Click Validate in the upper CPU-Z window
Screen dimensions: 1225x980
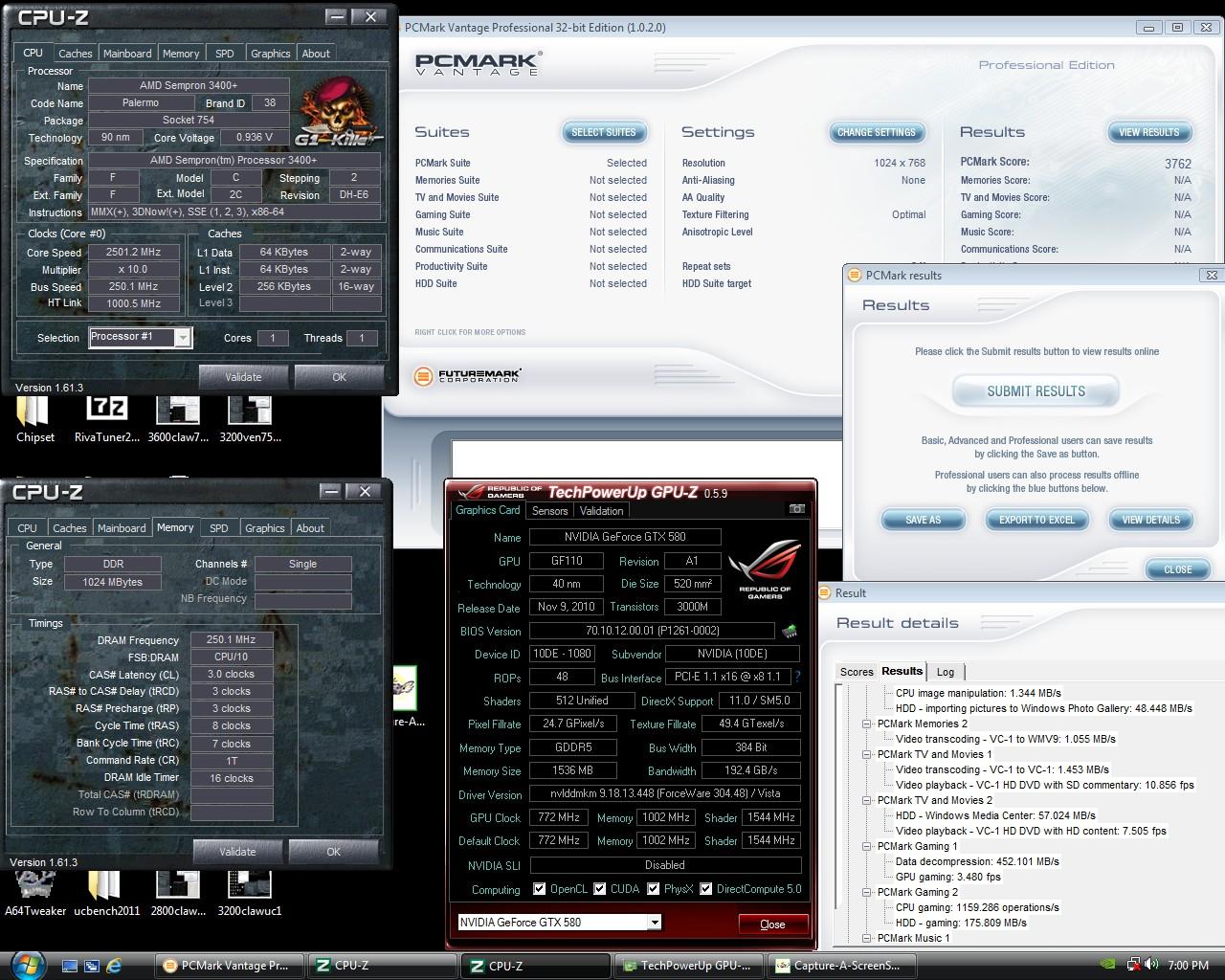pos(243,377)
